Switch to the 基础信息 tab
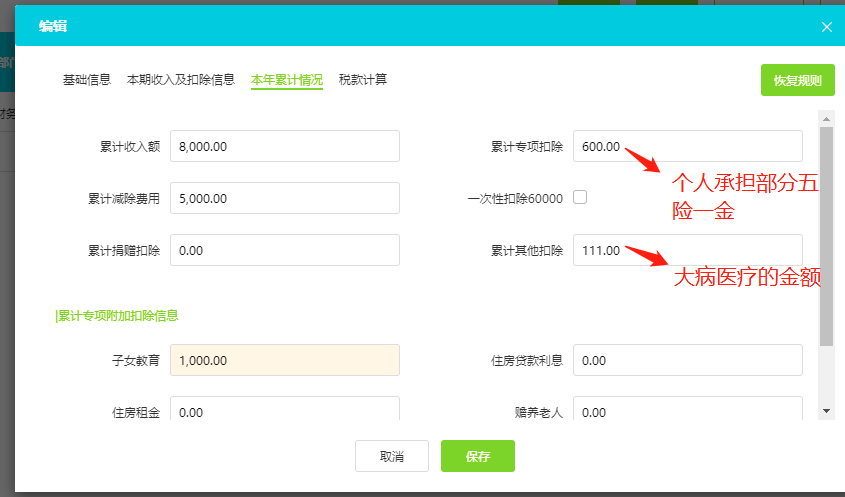The width and height of the screenshot is (845, 497). point(87,80)
